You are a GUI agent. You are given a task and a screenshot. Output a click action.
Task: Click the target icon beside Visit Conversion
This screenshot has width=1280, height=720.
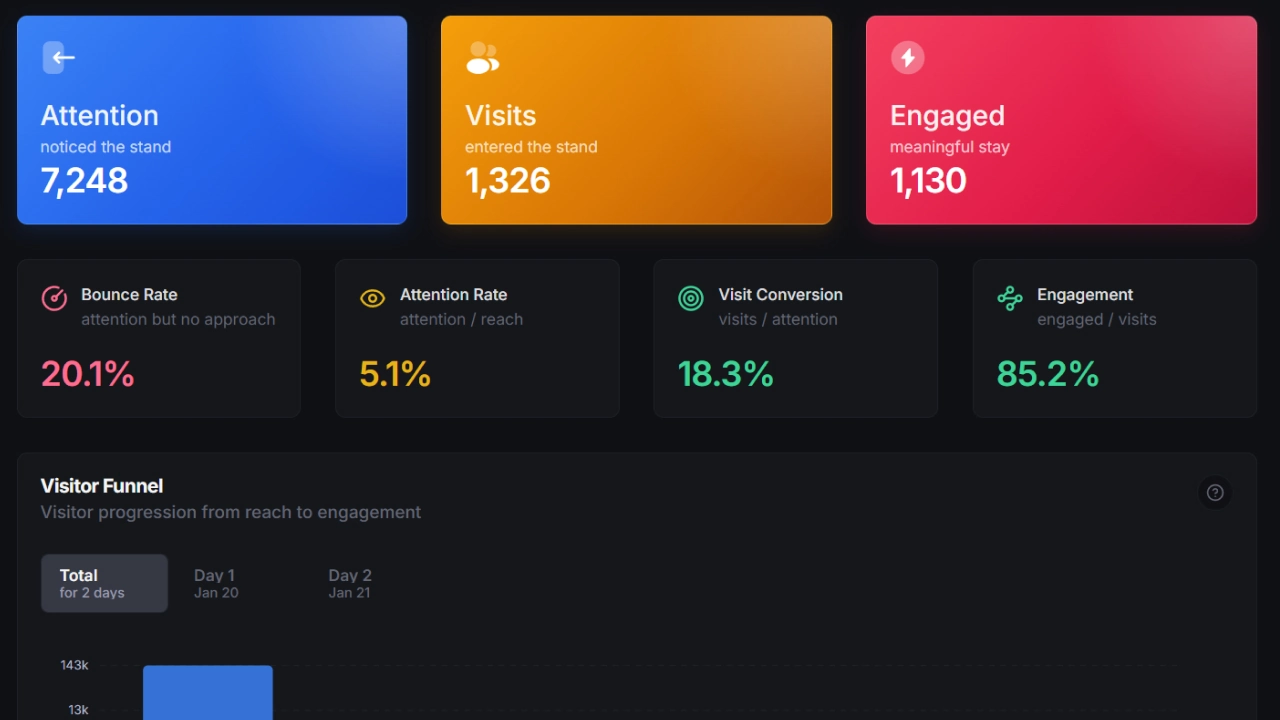(x=691, y=298)
